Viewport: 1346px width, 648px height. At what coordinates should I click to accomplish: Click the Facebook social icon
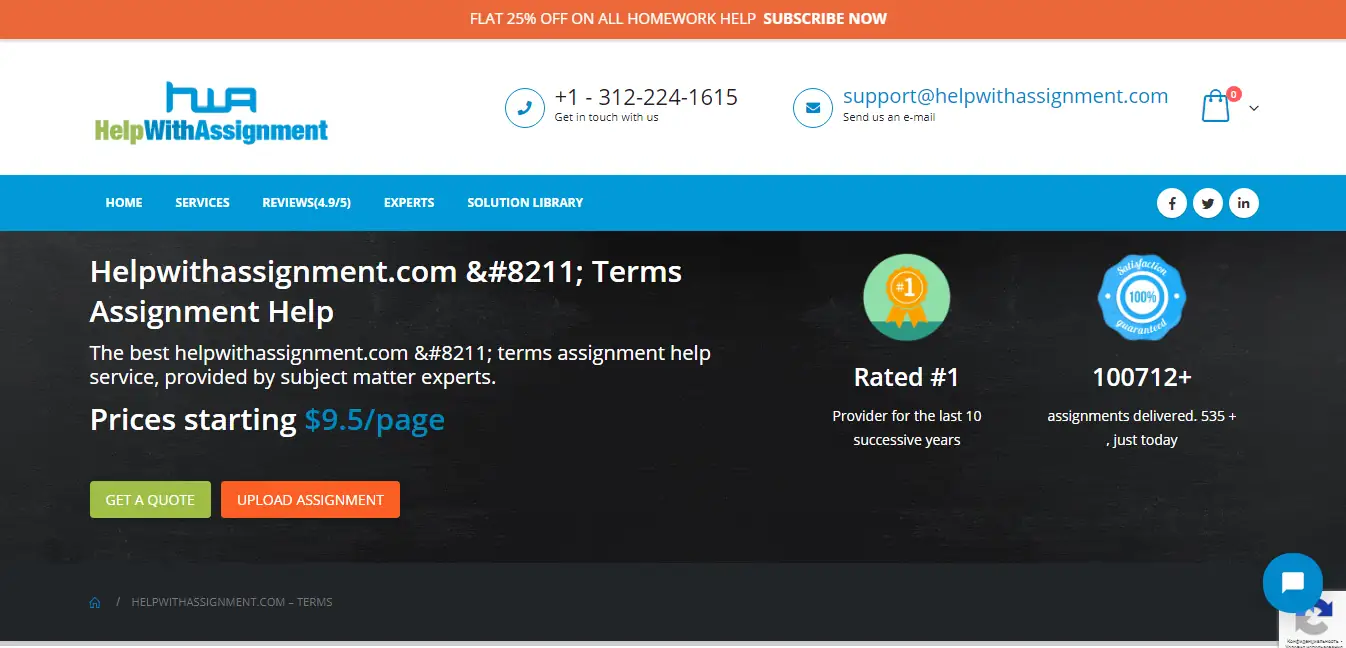point(1172,203)
